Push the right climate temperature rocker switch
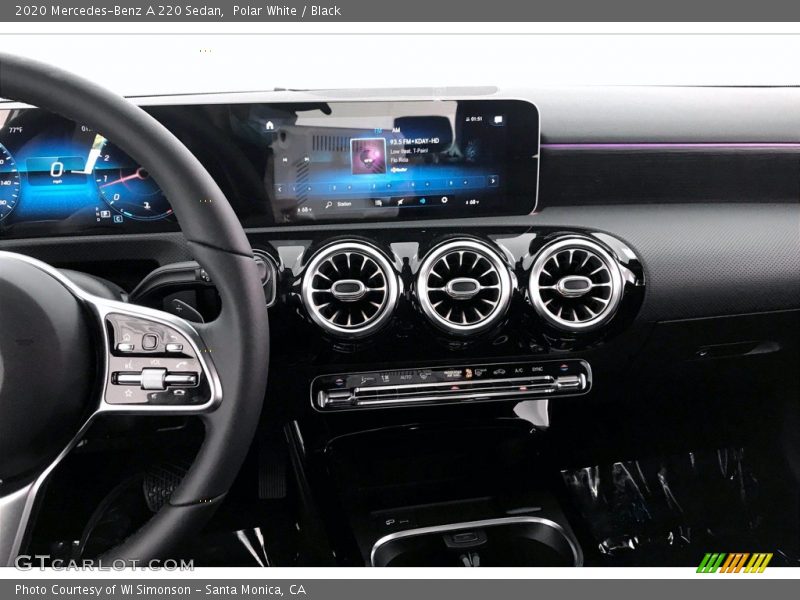Image resolution: width=800 pixels, height=600 pixels. click(x=570, y=383)
